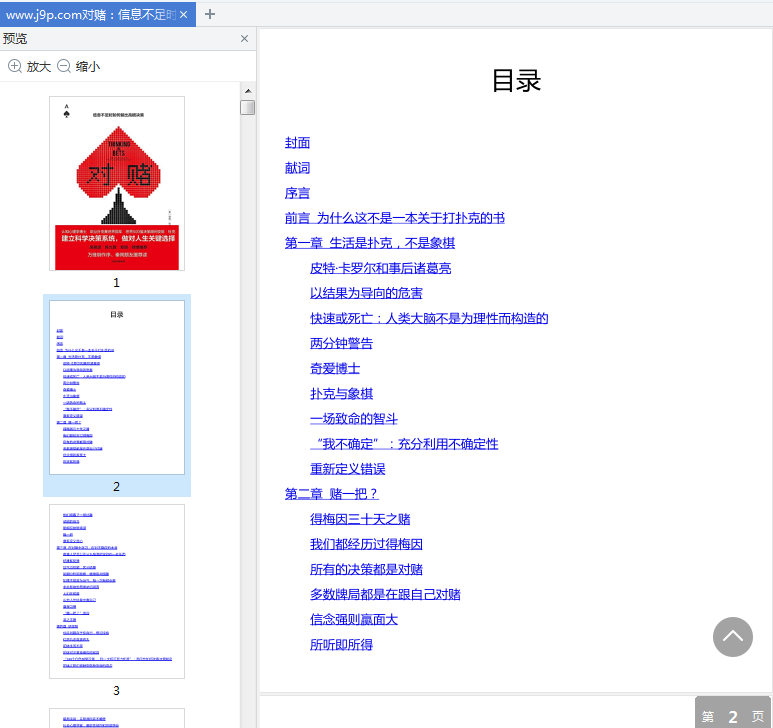Open 多数牌局都是在跟自己对赌 link
Screen dimensions: 773x728
[x=385, y=595]
